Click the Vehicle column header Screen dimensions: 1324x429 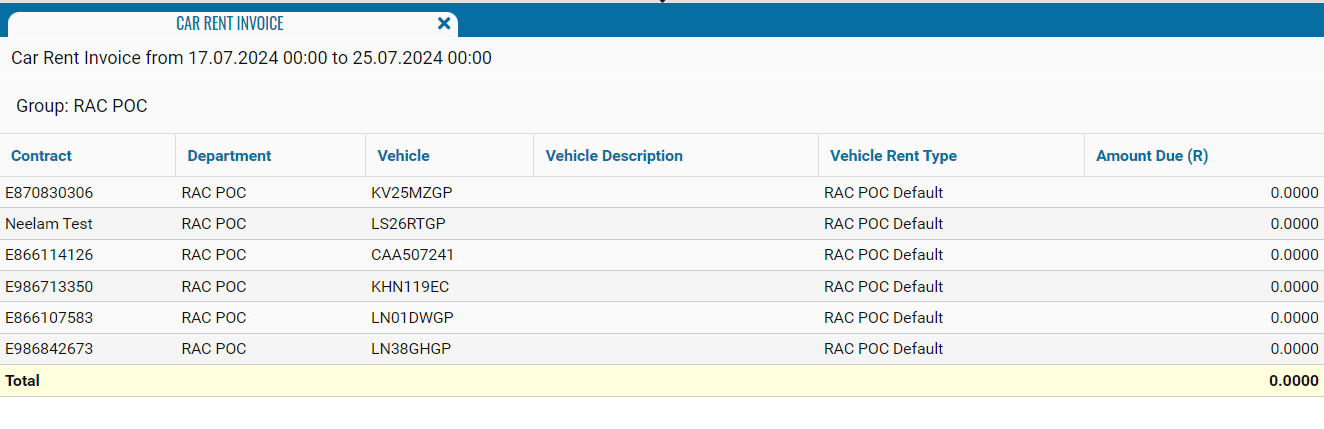pos(403,155)
